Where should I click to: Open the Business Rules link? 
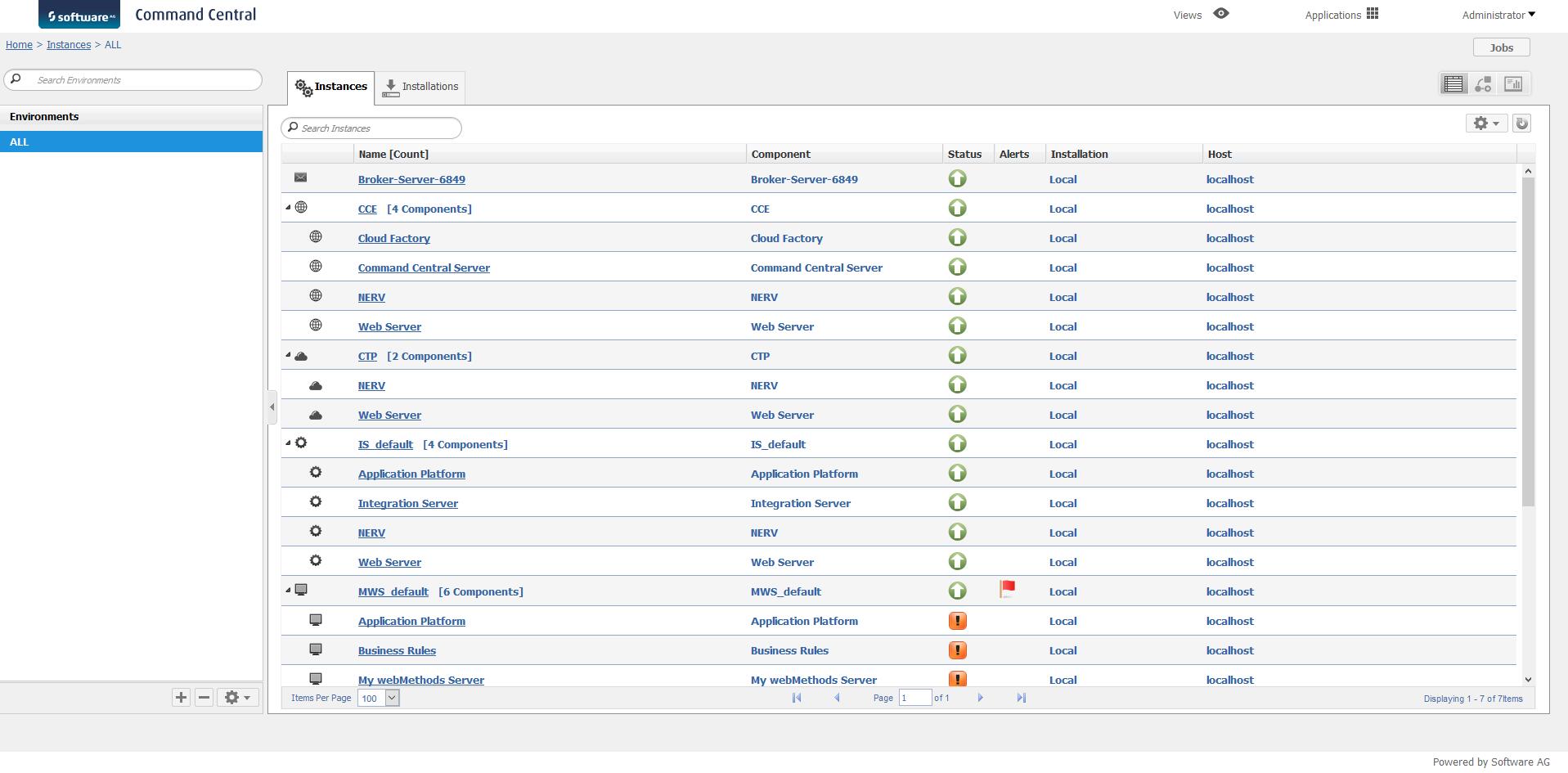tap(397, 650)
